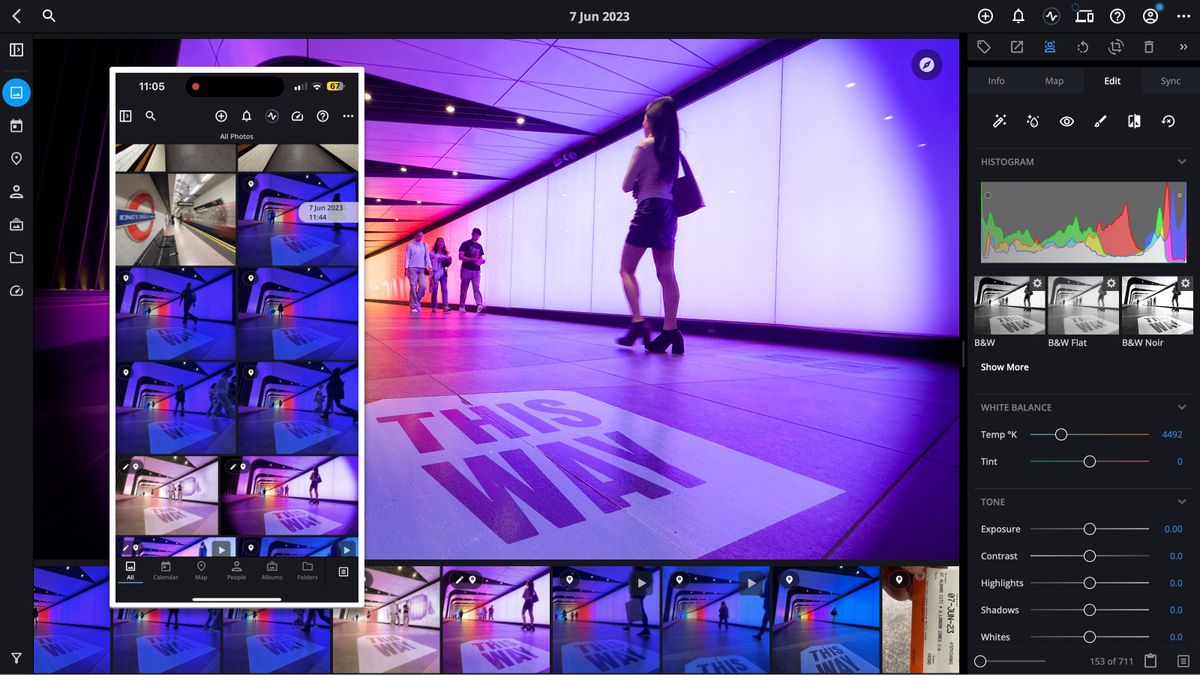The height and width of the screenshot is (675, 1200).
Task: Click the keyword tag icon
Action: [x=981, y=46]
